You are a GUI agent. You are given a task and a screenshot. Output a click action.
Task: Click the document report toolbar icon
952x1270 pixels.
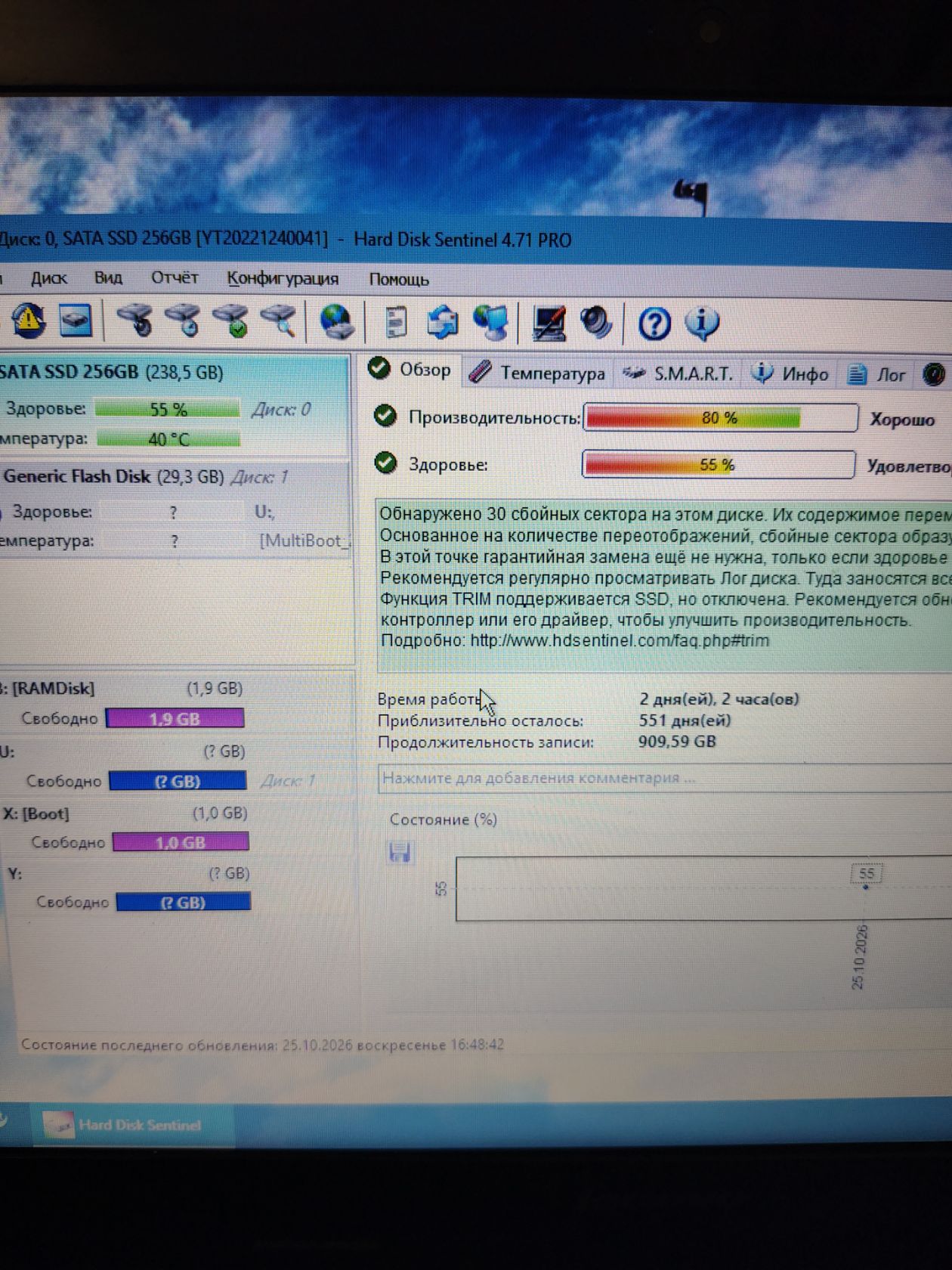(x=395, y=323)
